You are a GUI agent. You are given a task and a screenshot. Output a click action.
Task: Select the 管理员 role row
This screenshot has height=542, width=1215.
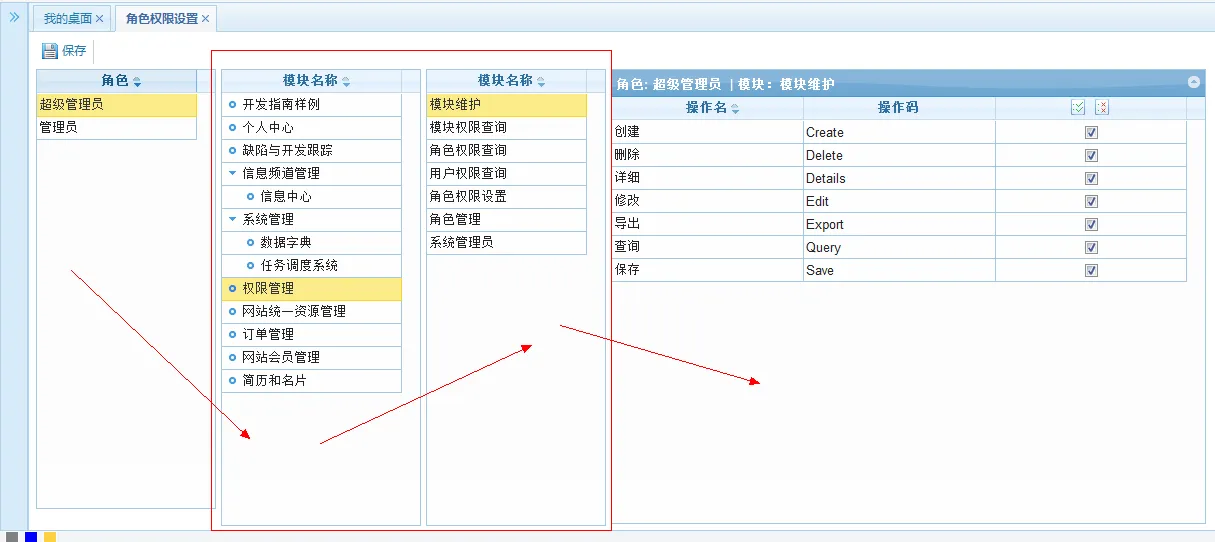coord(117,127)
